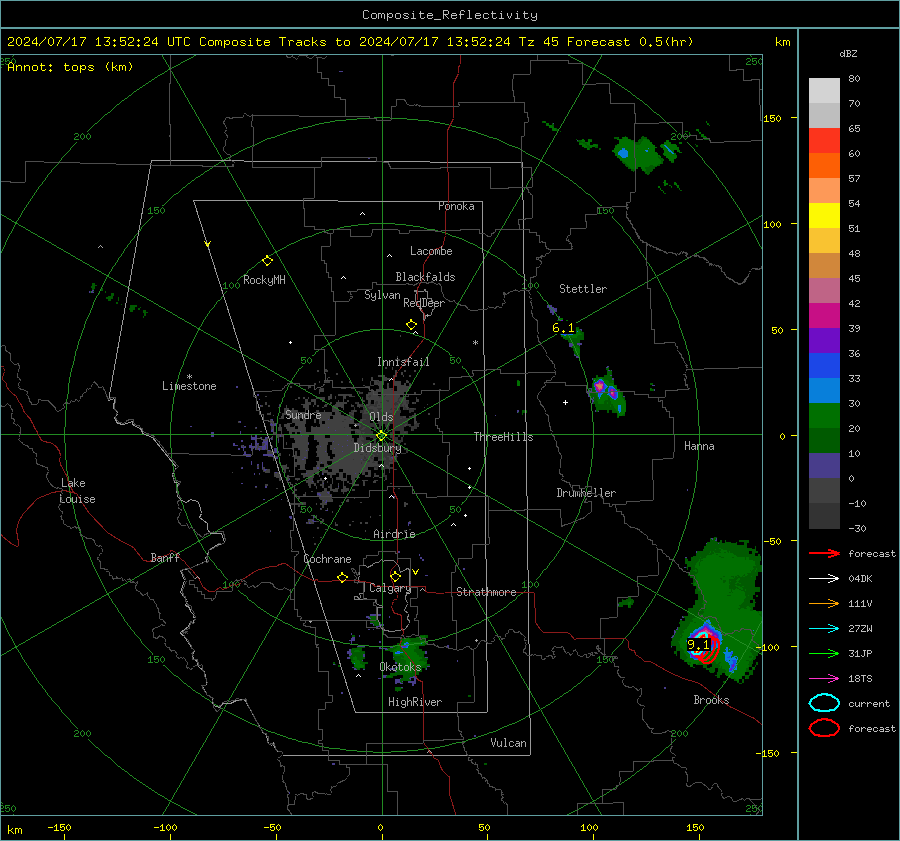Click the Hanna town label
The height and width of the screenshot is (841, 900).
699,446
